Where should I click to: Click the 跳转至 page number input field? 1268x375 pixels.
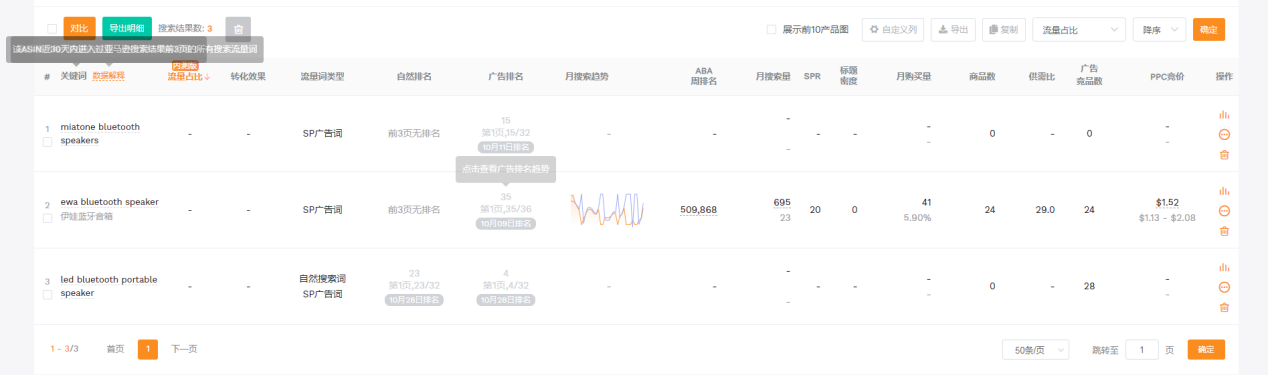tap(1141, 350)
